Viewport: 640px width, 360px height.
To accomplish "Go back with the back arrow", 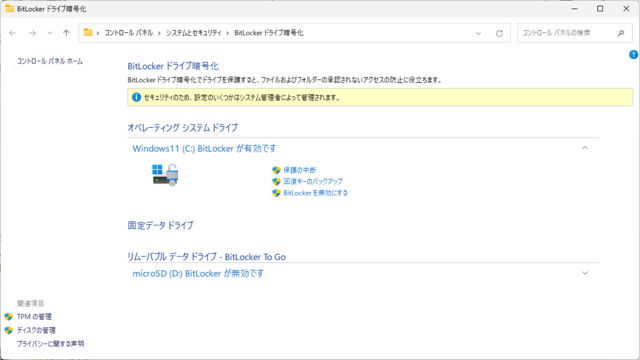I will click(13, 33).
